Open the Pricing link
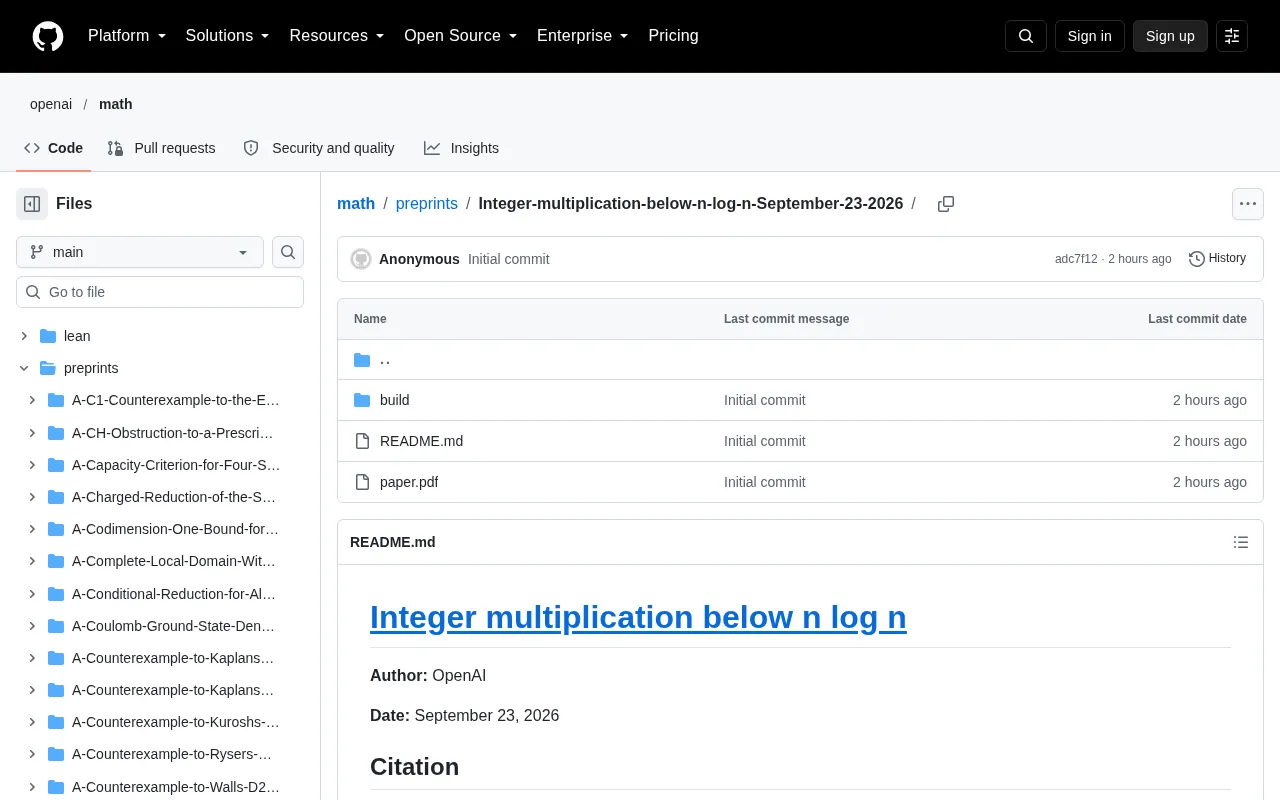 coord(673,36)
